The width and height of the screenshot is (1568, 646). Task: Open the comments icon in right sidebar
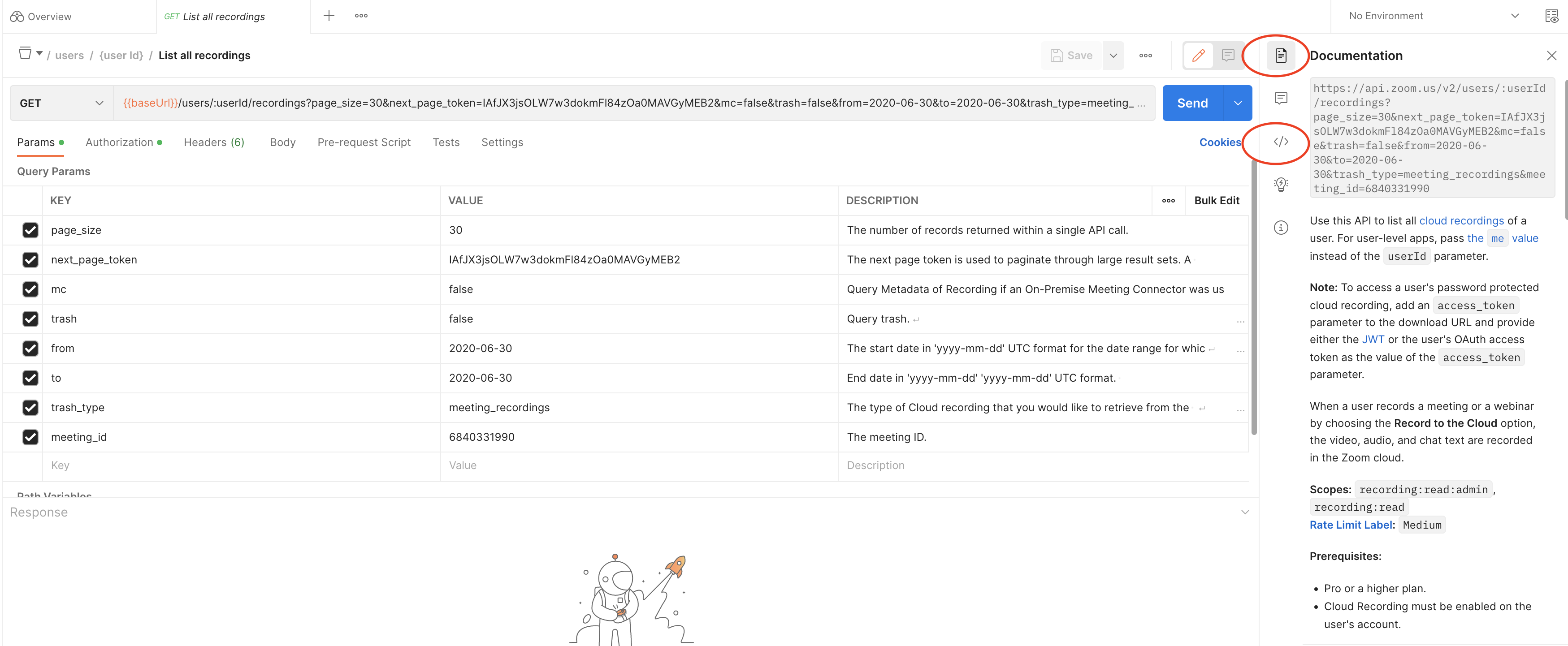point(1281,98)
